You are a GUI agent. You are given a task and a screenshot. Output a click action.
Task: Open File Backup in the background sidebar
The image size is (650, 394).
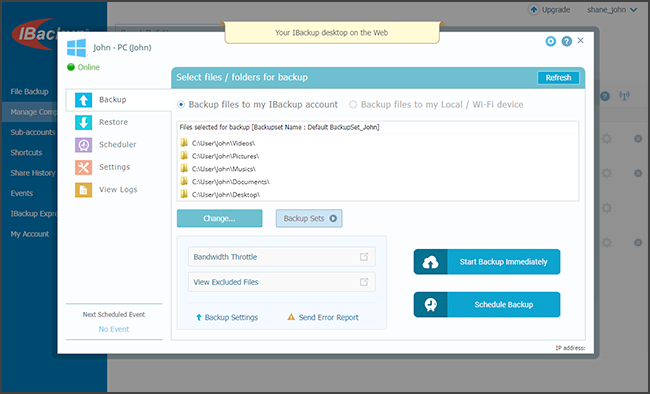(29, 92)
